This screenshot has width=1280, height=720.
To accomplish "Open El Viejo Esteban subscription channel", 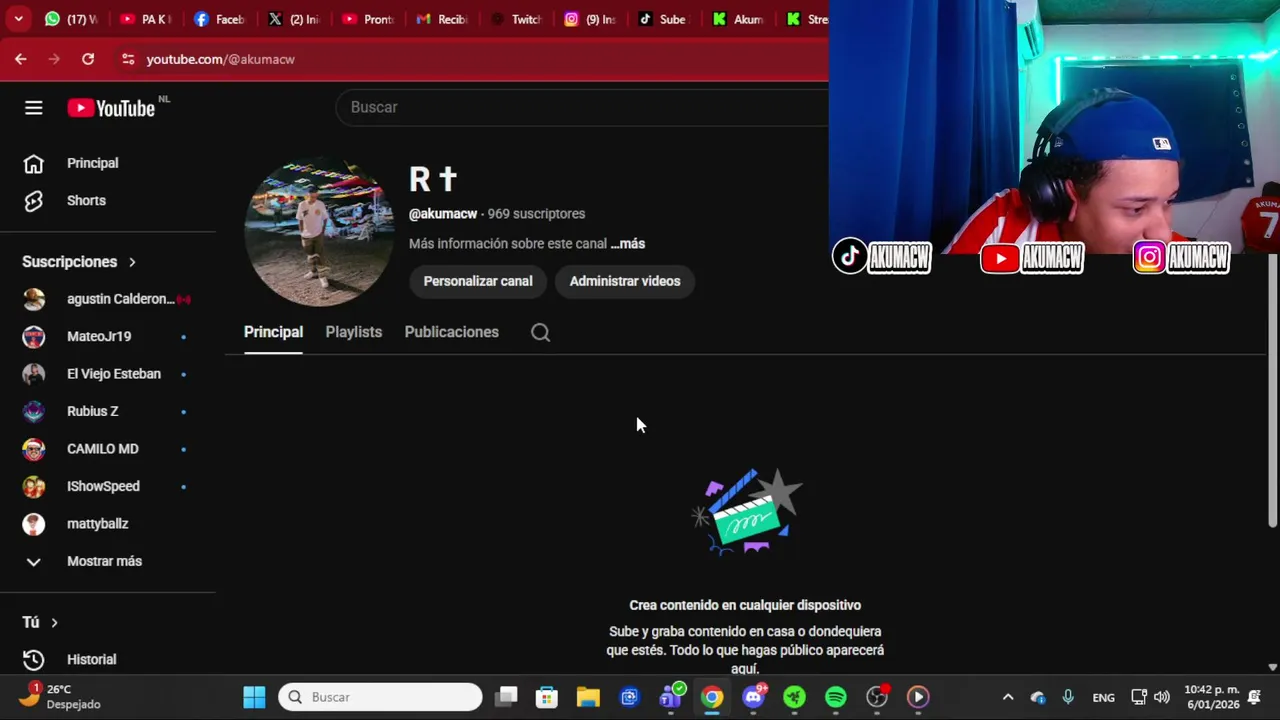I will (x=108, y=374).
